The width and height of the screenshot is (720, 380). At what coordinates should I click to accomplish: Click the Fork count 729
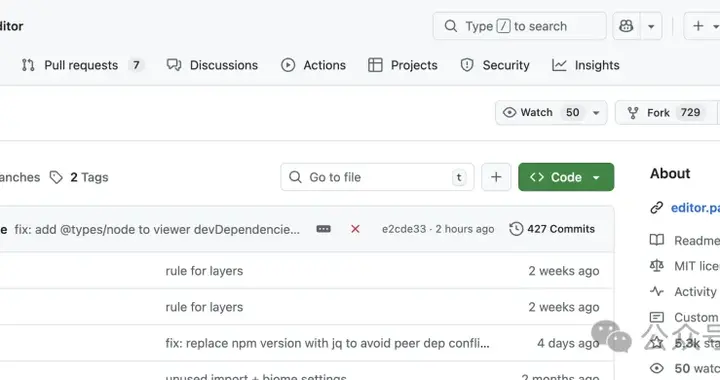(x=691, y=112)
